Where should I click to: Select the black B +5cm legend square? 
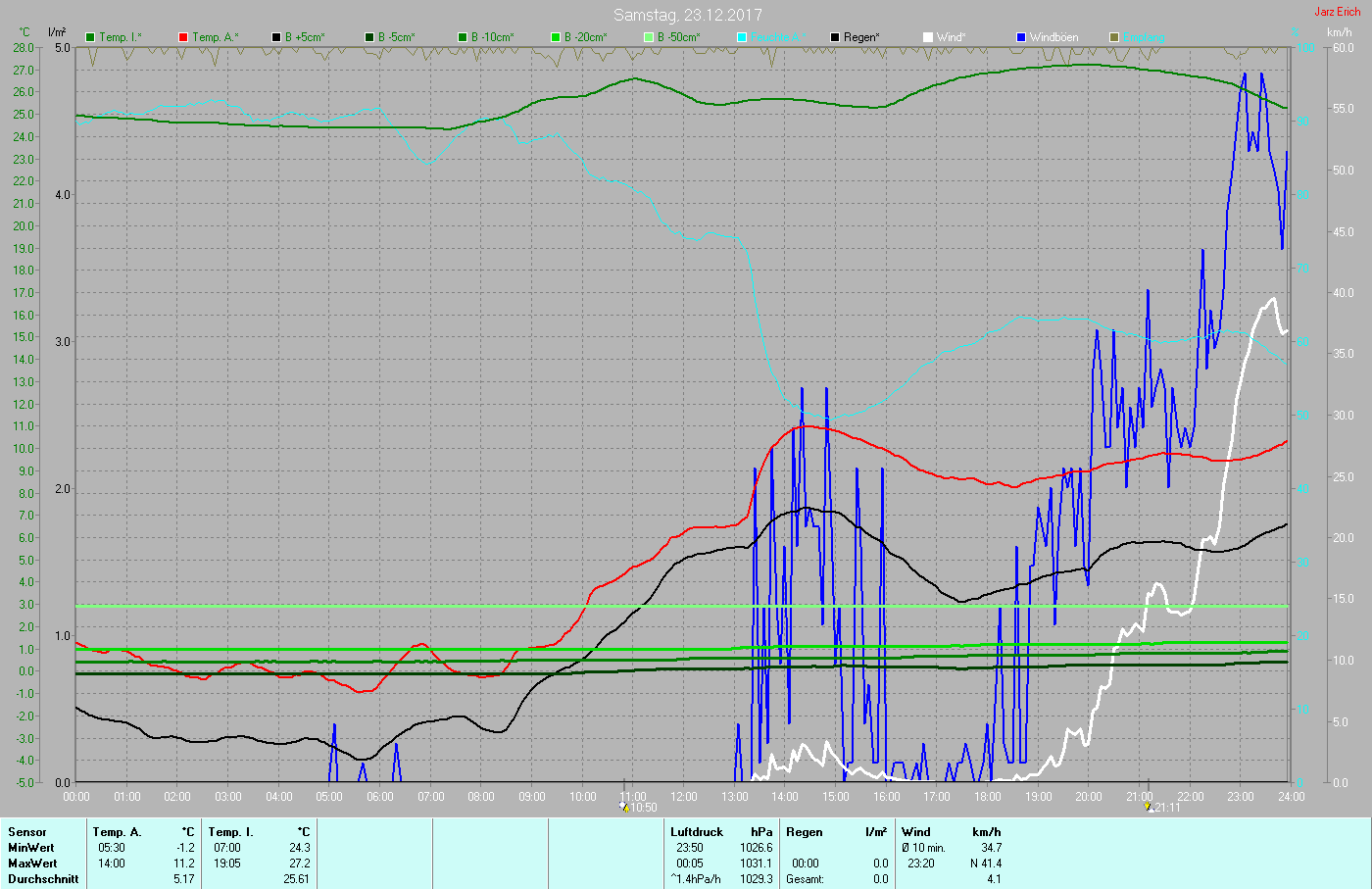[x=276, y=37]
